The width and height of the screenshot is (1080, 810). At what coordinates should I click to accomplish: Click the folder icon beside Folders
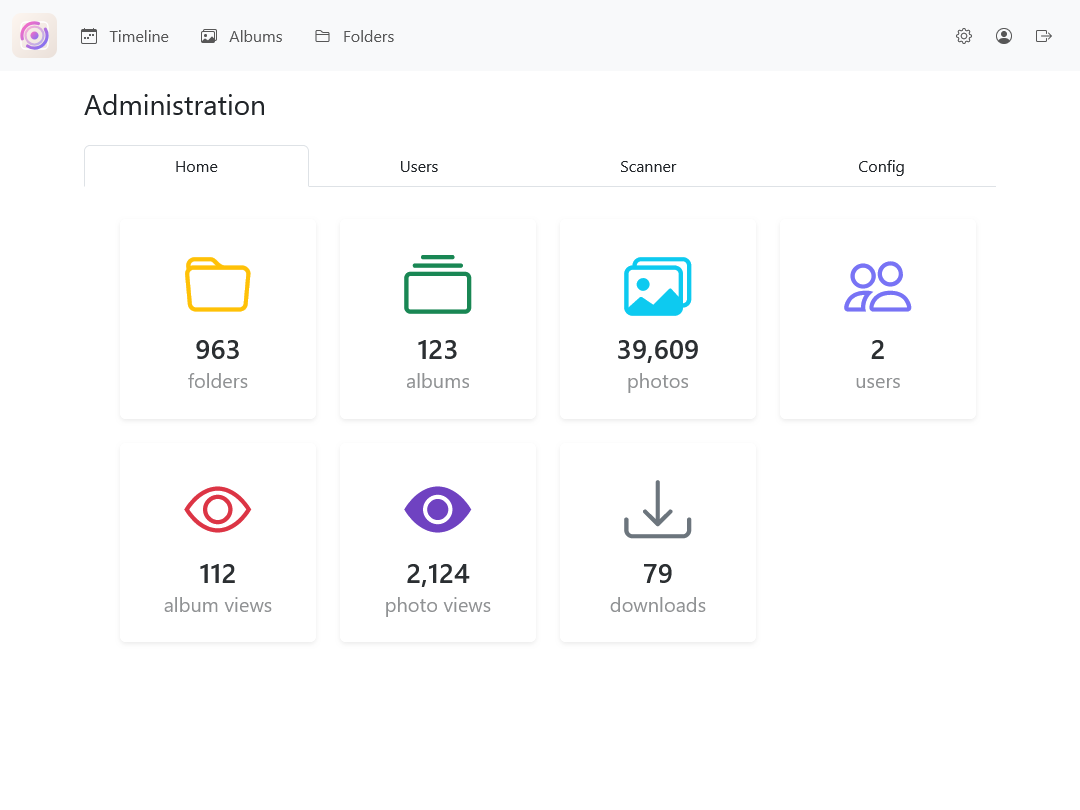tap(322, 37)
